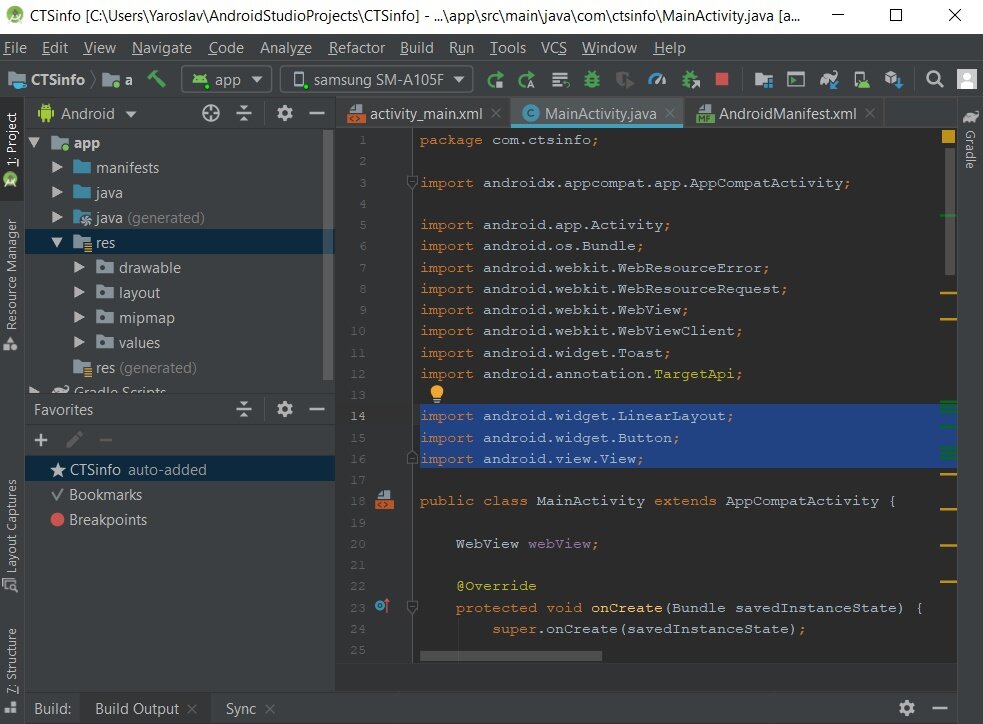Expand the manifests folder
The width and height of the screenshot is (983, 724).
(57, 167)
